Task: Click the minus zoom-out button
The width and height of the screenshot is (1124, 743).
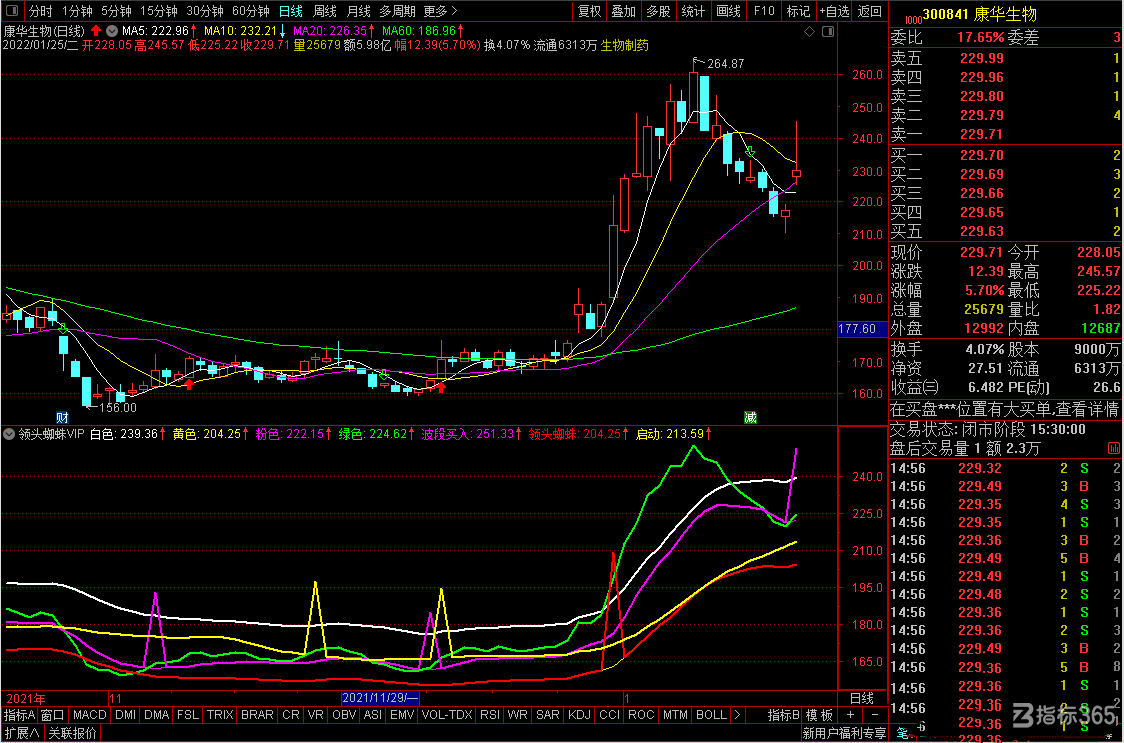Action: 874,715
